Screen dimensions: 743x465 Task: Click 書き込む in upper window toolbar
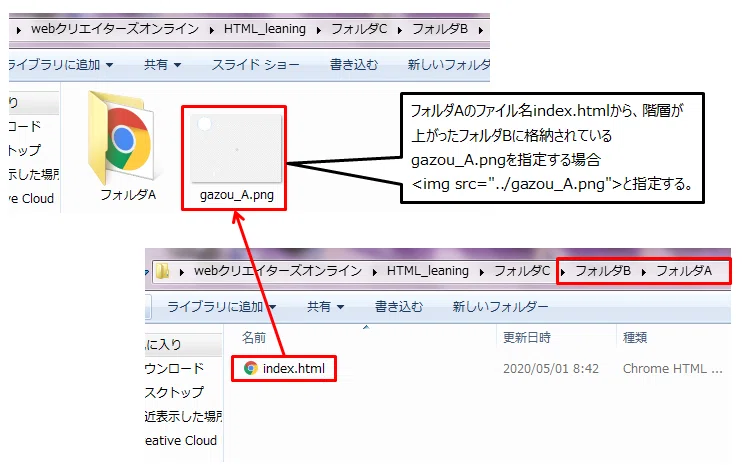(354, 64)
